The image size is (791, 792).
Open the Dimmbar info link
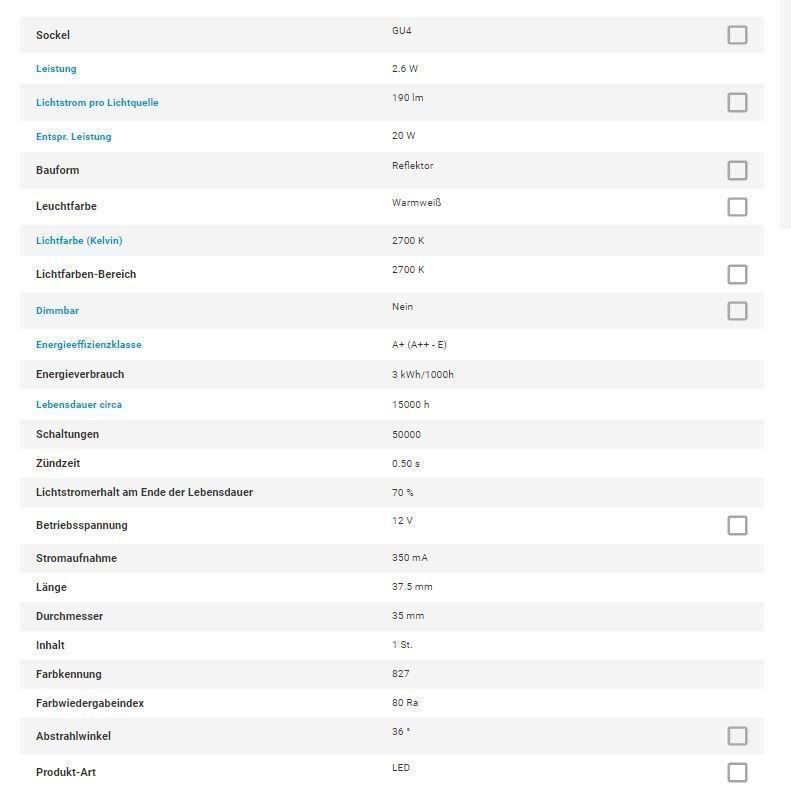click(x=58, y=311)
